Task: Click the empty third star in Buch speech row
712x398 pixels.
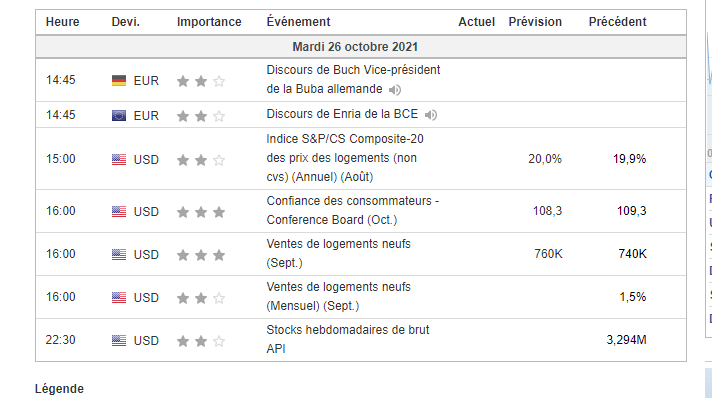Action: pyautogui.click(x=219, y=81)
